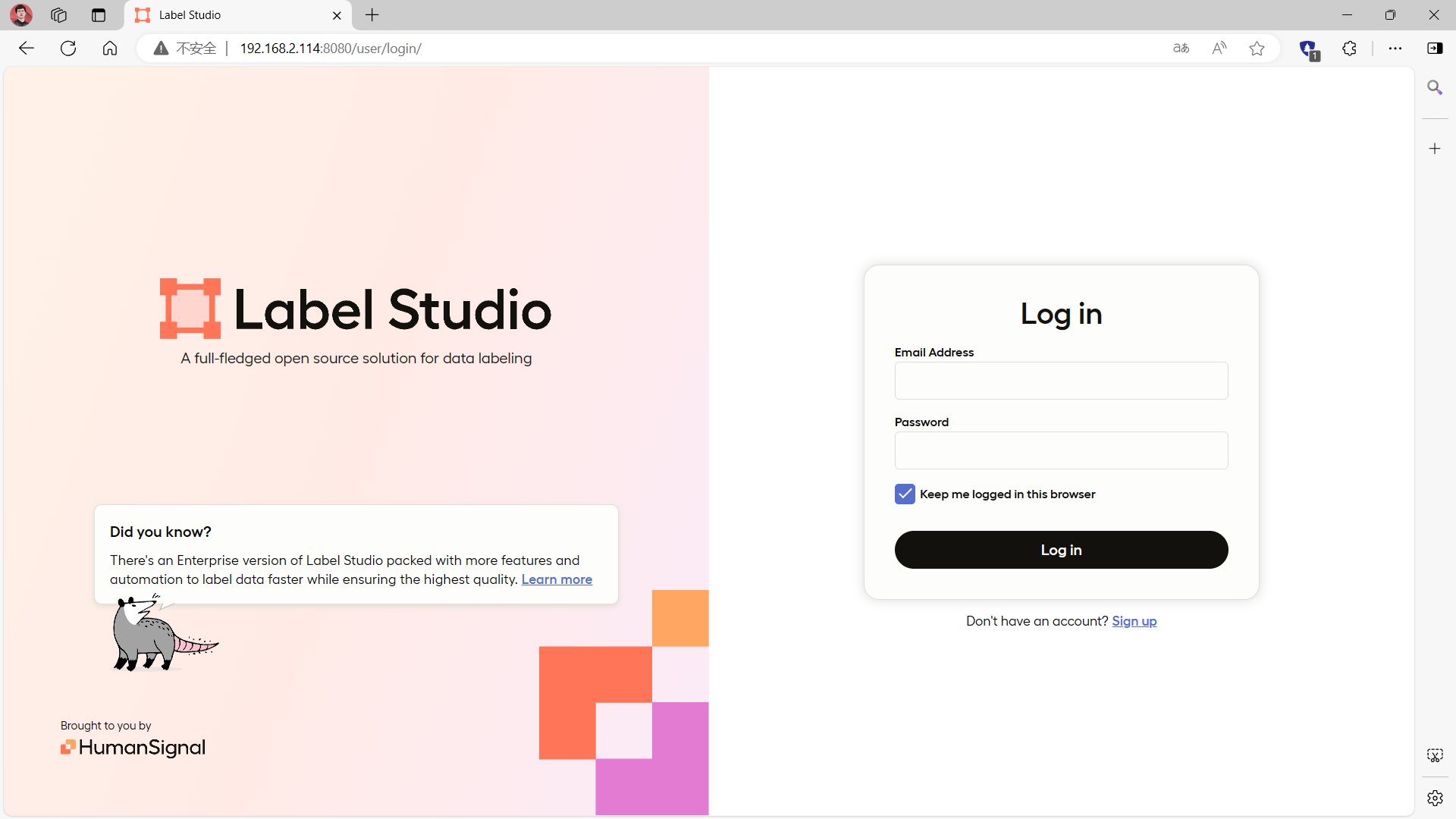Click the Password input field

tap(1061, 450)
